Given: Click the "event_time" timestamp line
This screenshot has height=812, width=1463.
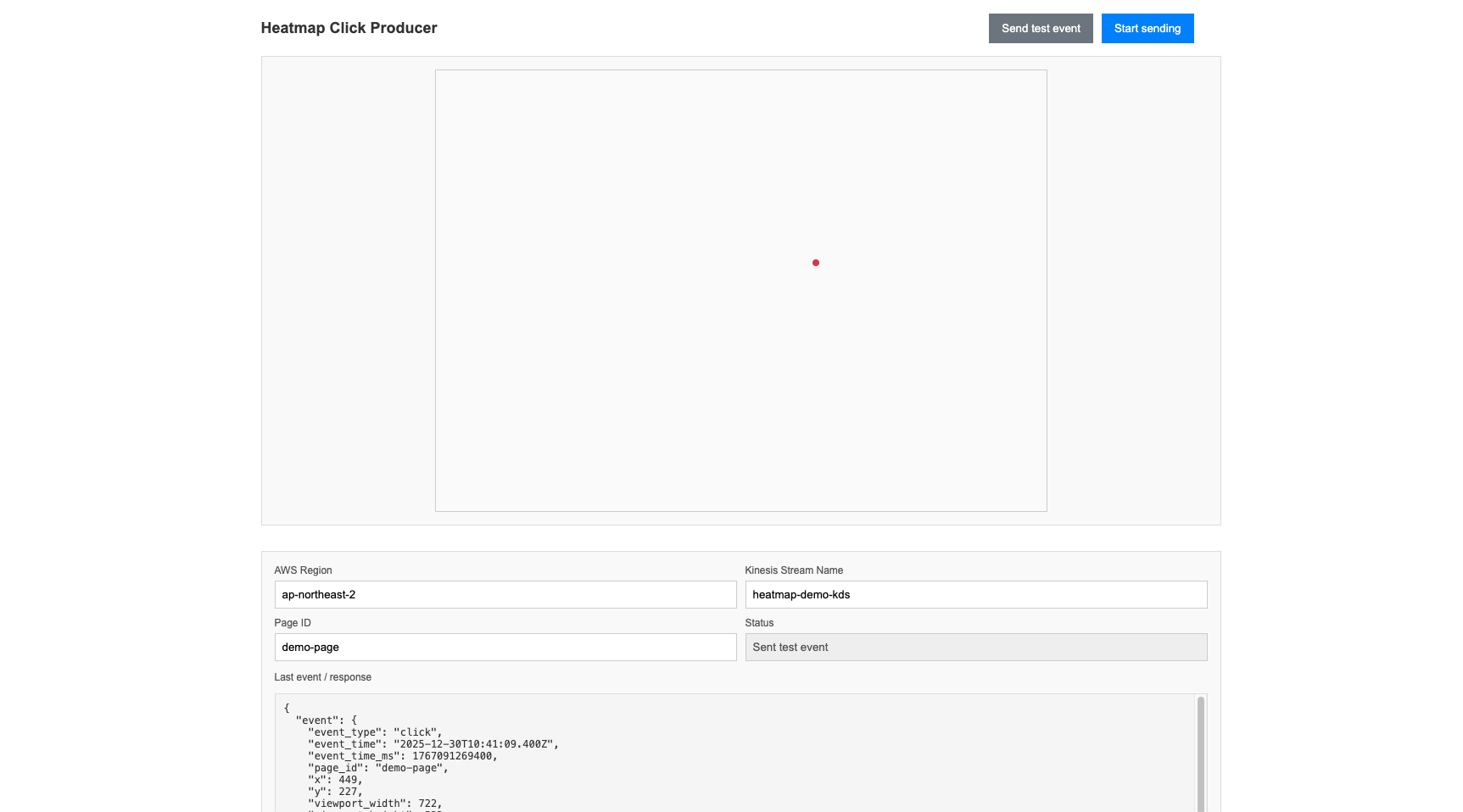Looking at the screenshot, I should (x=433, y=744).
